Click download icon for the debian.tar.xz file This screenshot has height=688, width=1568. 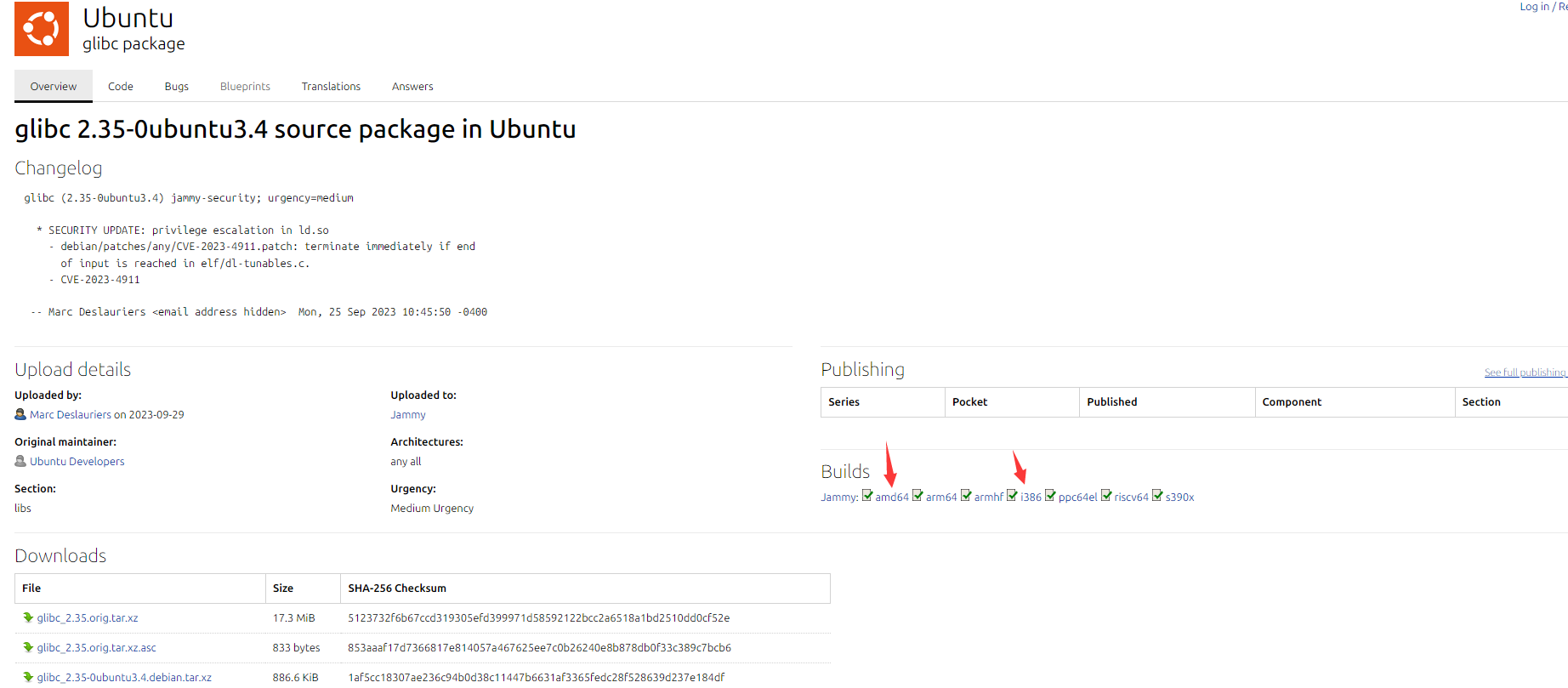(x=28, y=678)
